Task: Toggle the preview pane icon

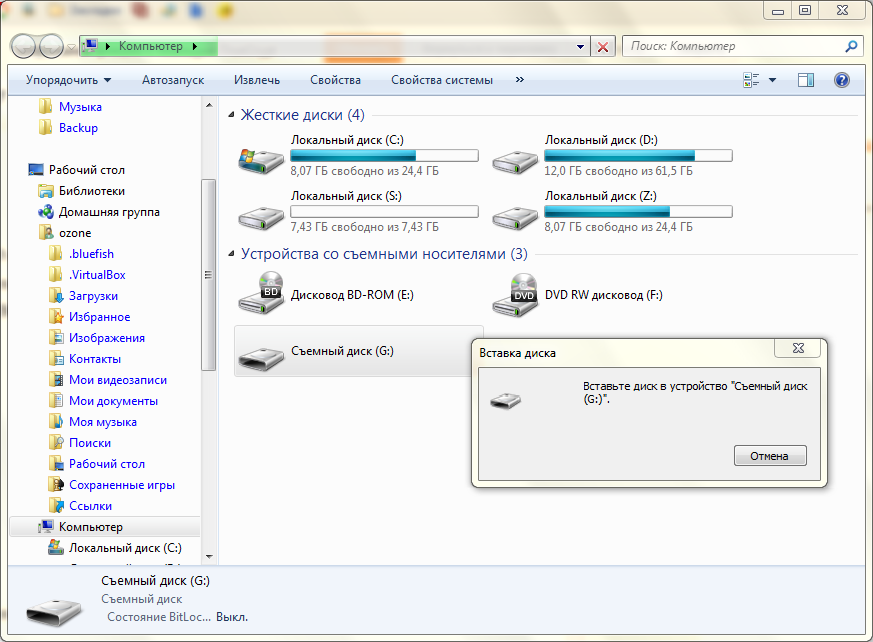Action: 806,80
